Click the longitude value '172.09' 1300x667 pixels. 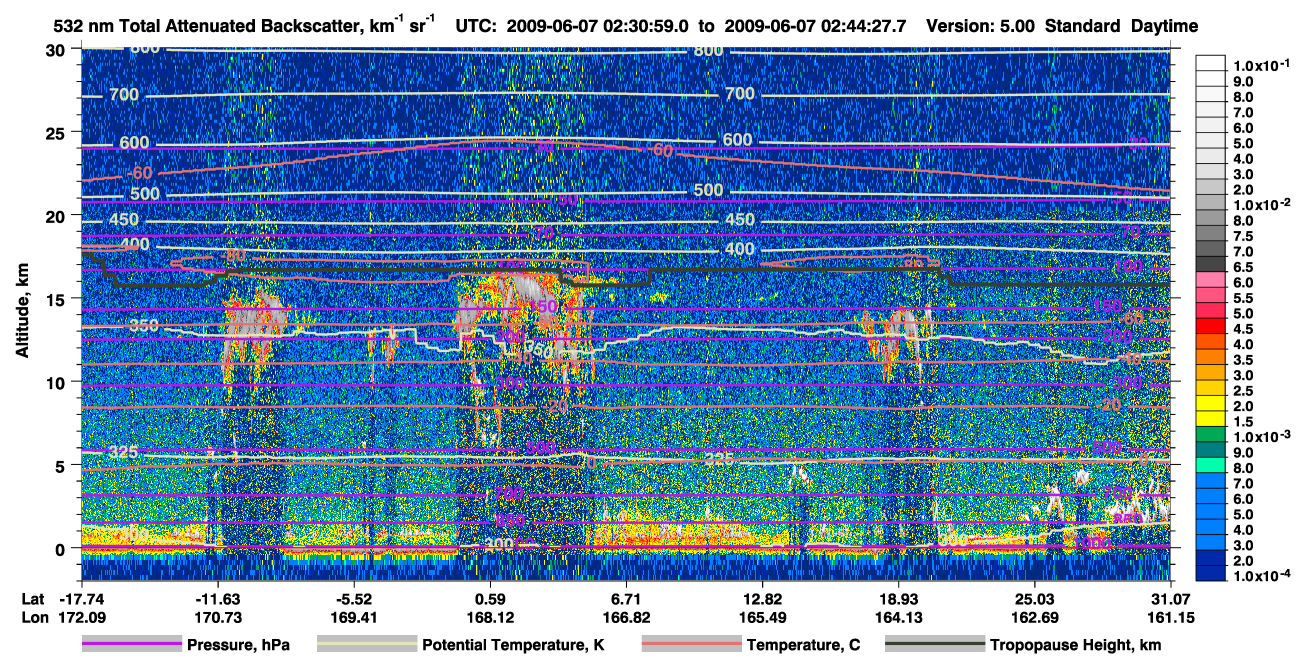point(83,617)
